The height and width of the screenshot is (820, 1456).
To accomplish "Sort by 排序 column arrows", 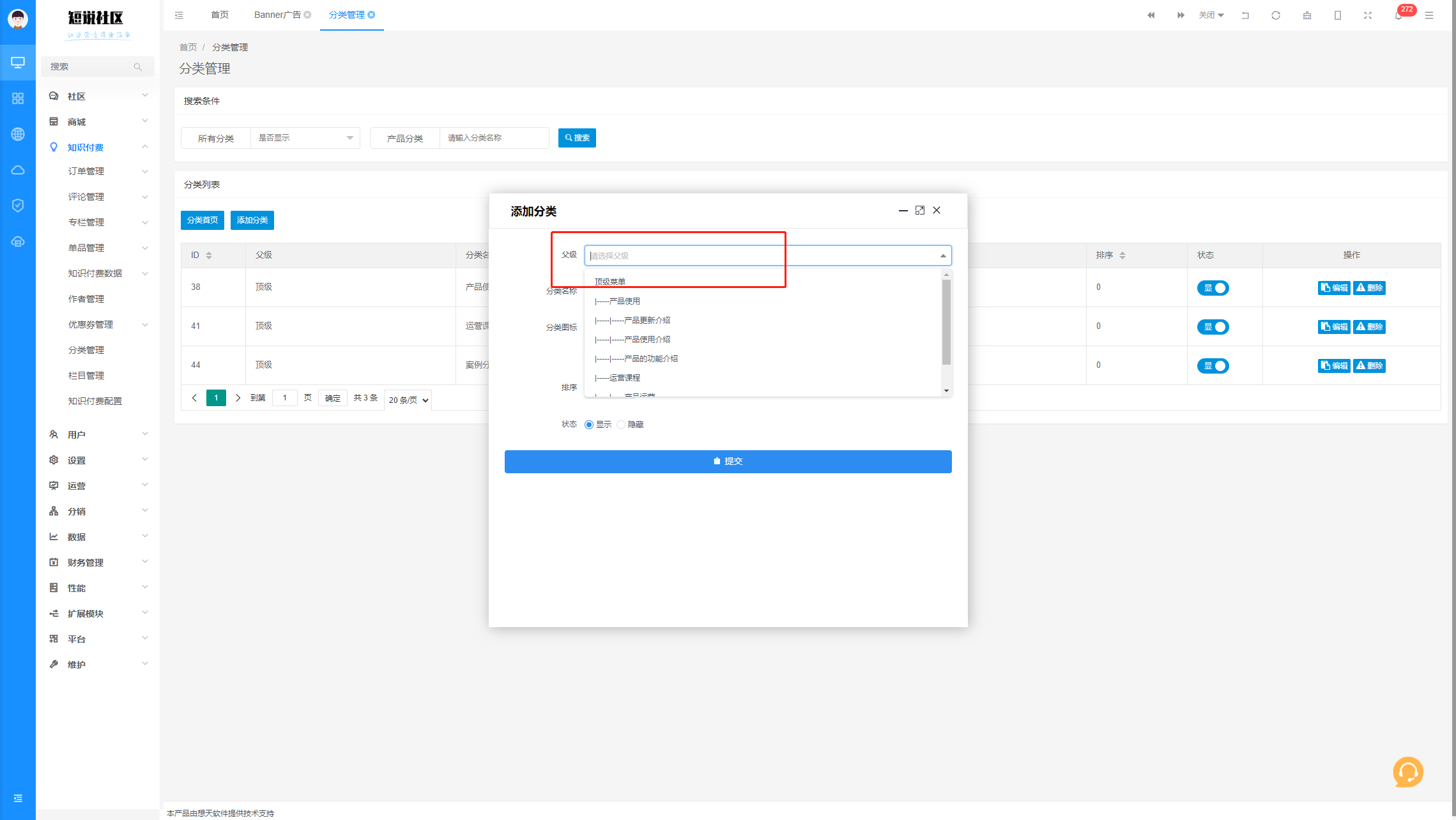I will tap(1123, 255).
